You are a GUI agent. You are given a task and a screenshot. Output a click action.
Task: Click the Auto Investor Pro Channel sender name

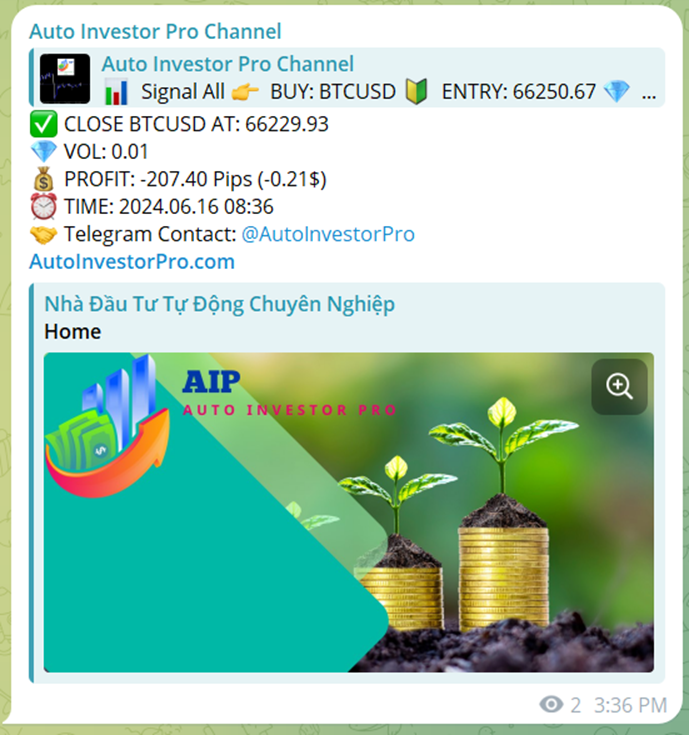(x=155, y=31)
